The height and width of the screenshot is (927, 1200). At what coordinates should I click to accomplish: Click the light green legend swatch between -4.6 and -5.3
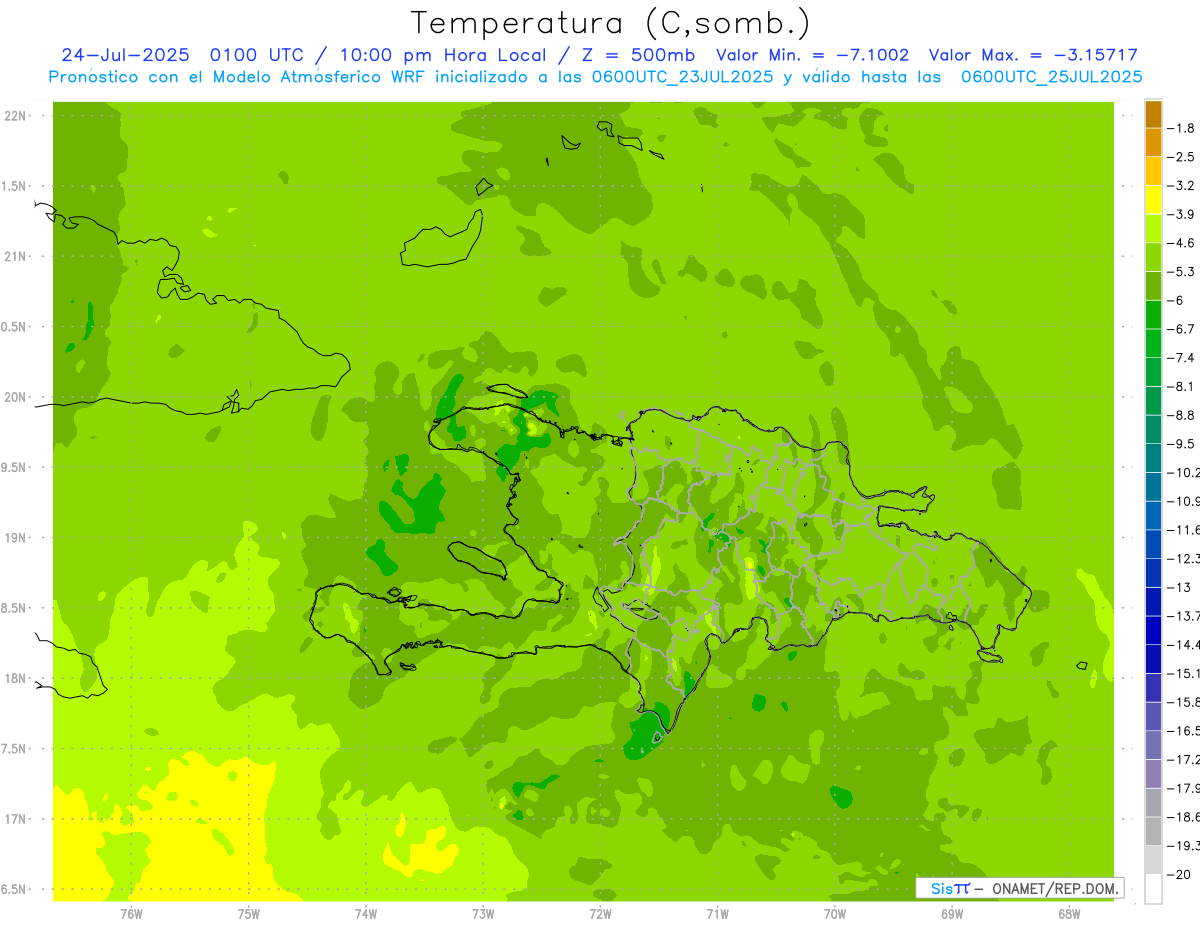click(x=1153, y=258)
